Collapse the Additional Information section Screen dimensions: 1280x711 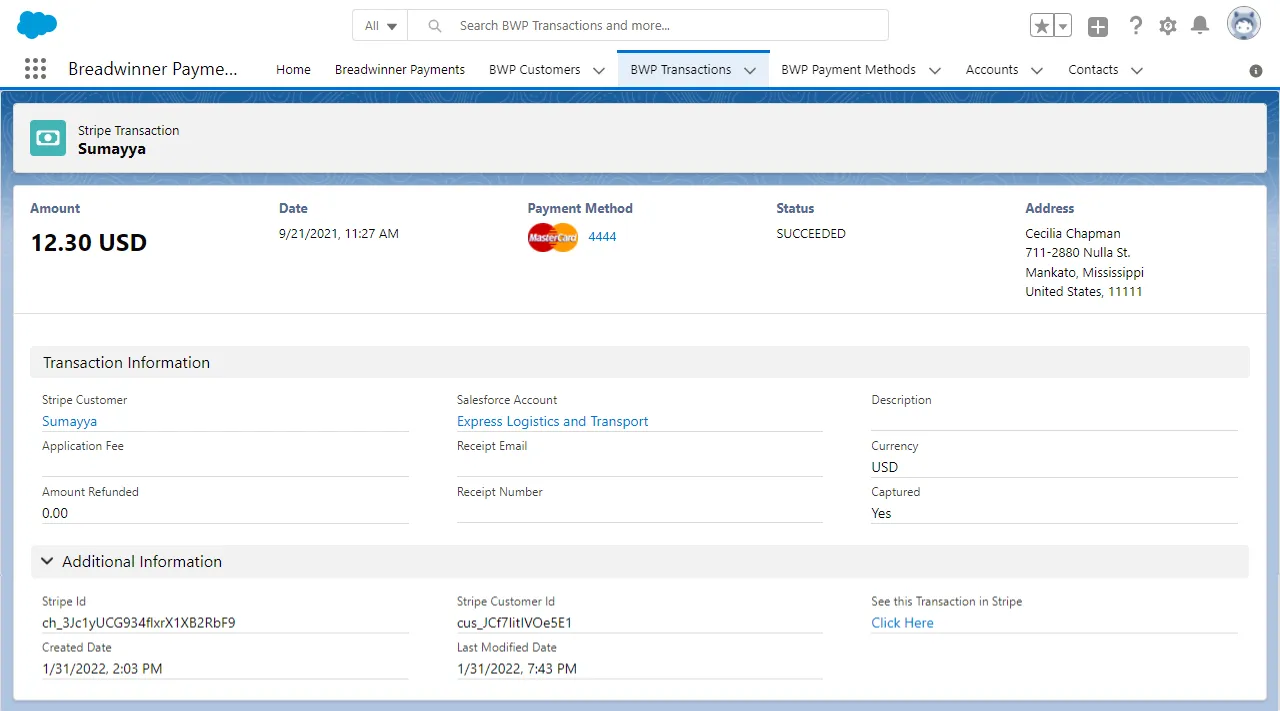tap(46, 562)
